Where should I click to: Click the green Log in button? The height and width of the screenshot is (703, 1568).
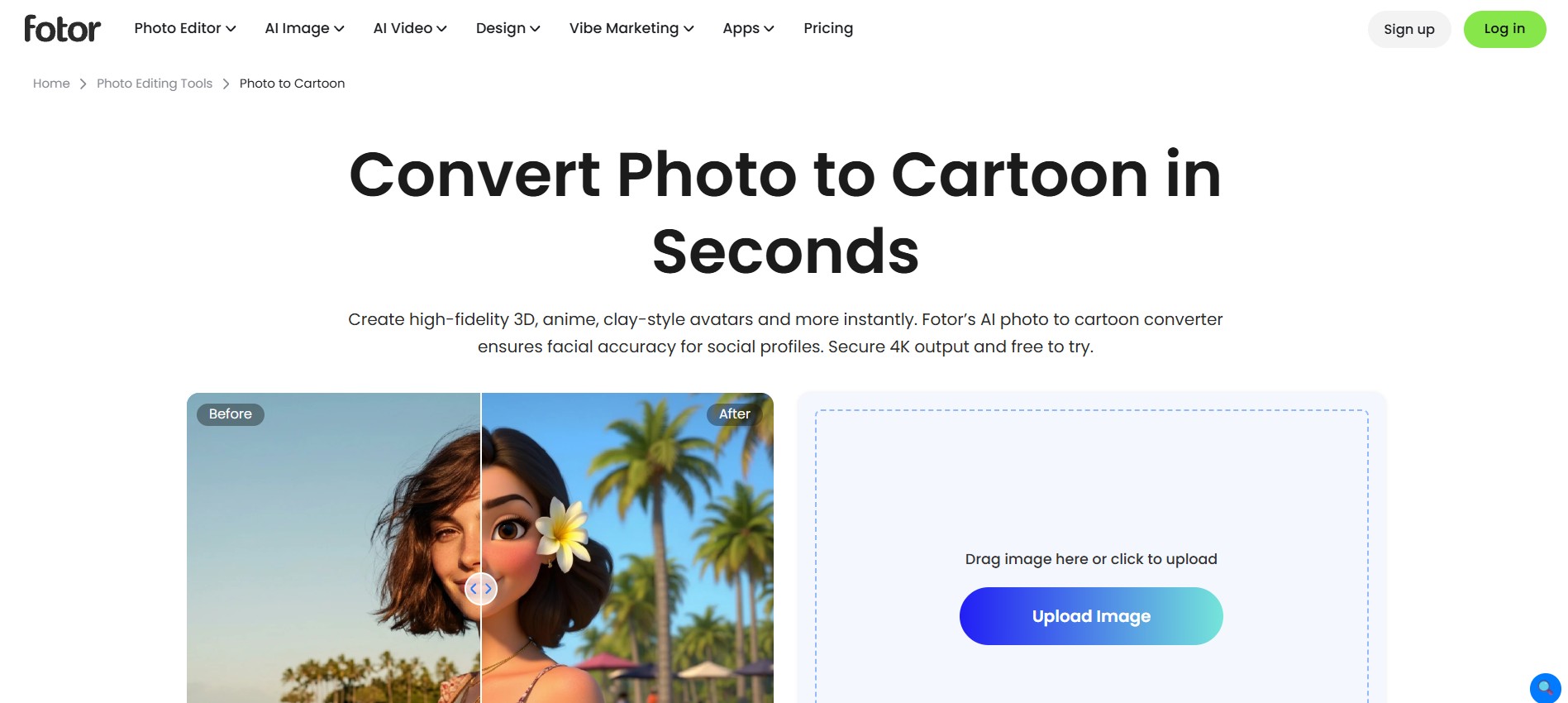[1504, 29]
